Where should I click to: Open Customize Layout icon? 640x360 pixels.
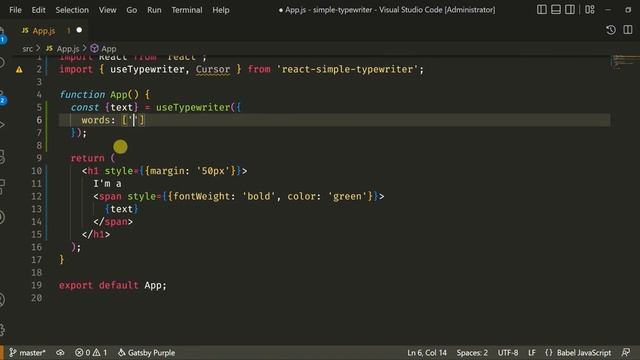(589, 9)
